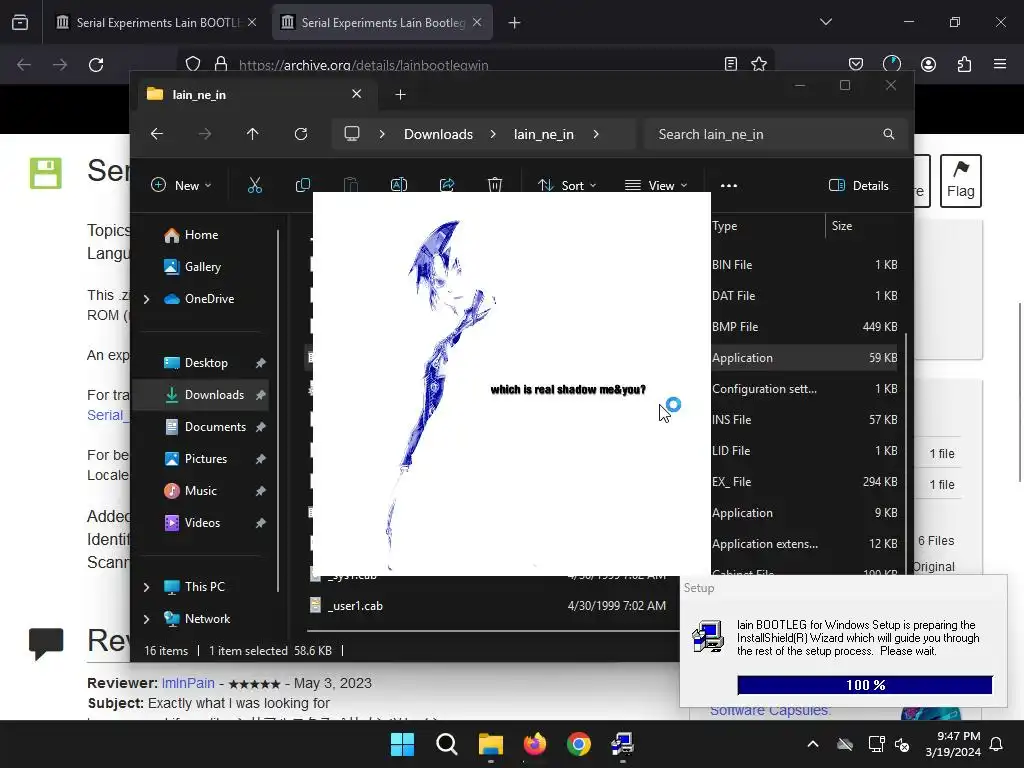Image resolution: width=1024 pixels, height=768 pixels.
Task: Open Pictures in Explorer sidebar
Action: (x=206, y=459)
